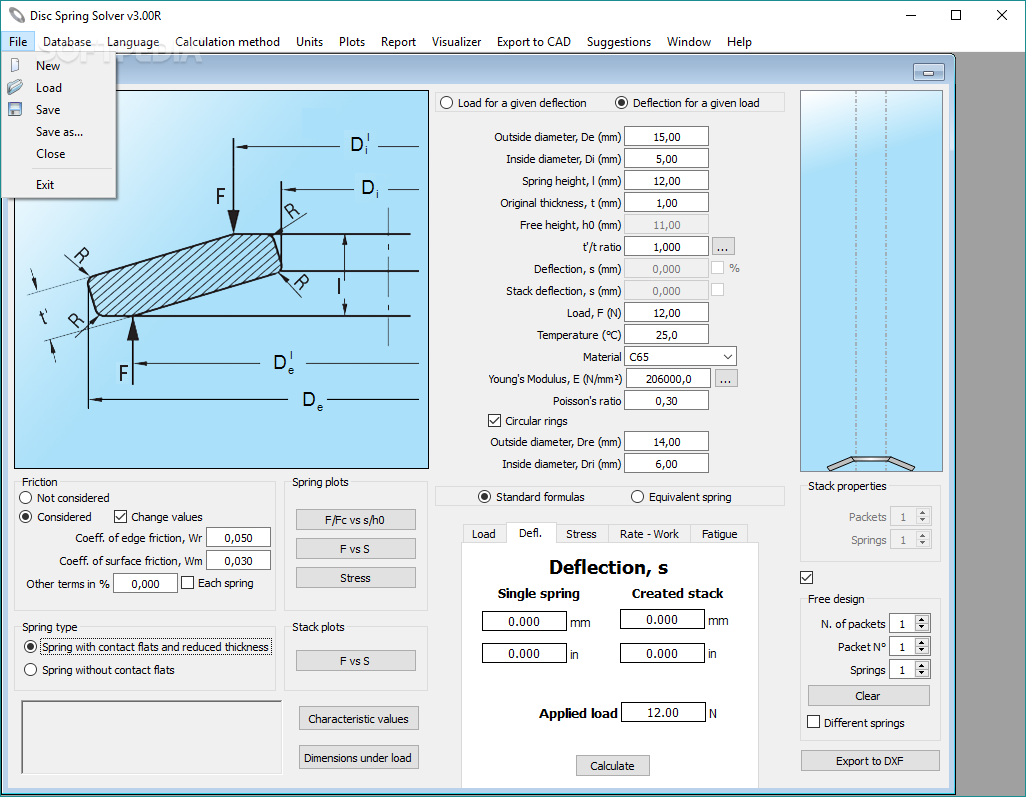Decrease the Free design Springs spinner

pos(922,673)
